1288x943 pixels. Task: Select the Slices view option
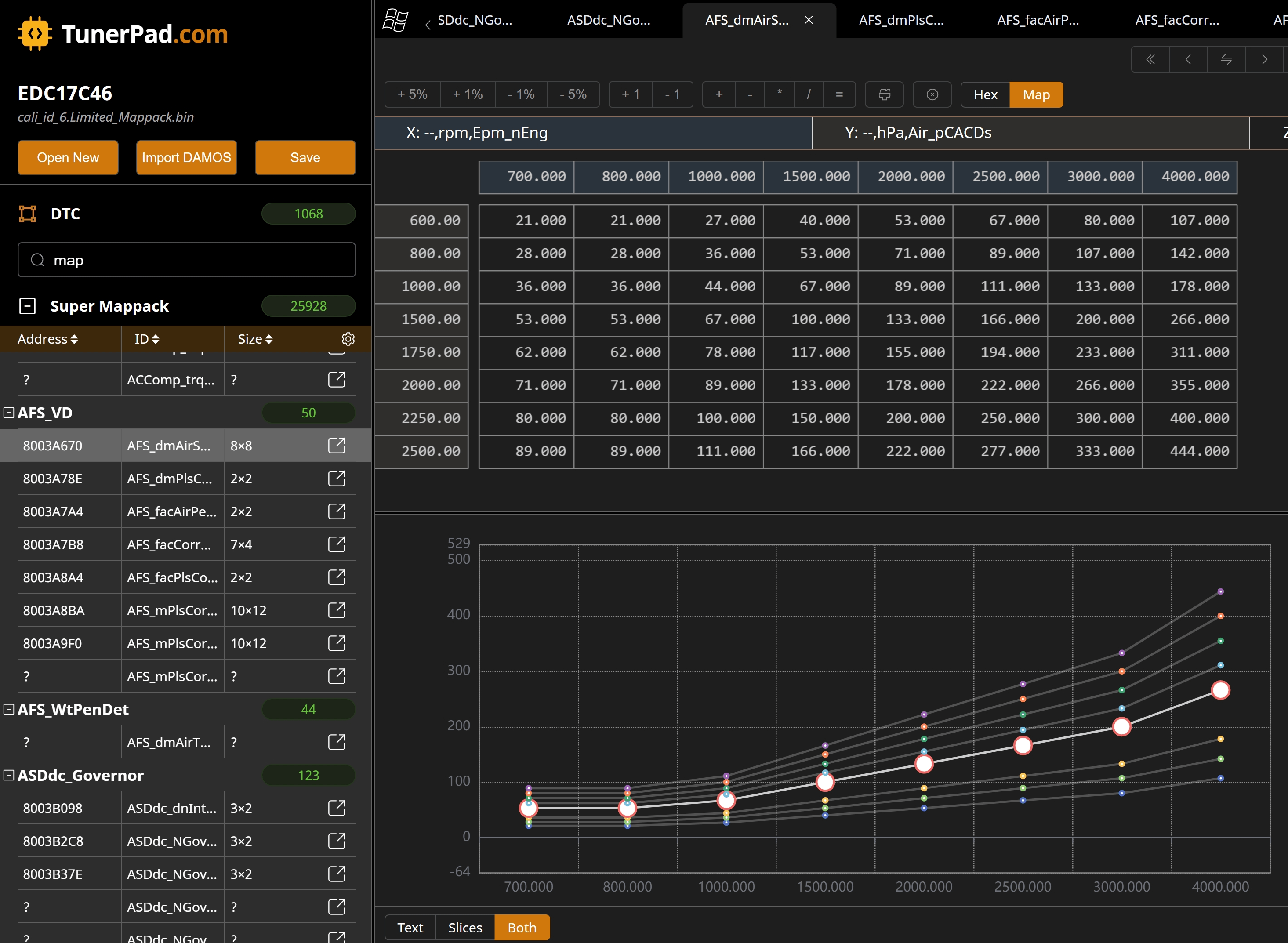pyautogui.click(x=465, y=928)
